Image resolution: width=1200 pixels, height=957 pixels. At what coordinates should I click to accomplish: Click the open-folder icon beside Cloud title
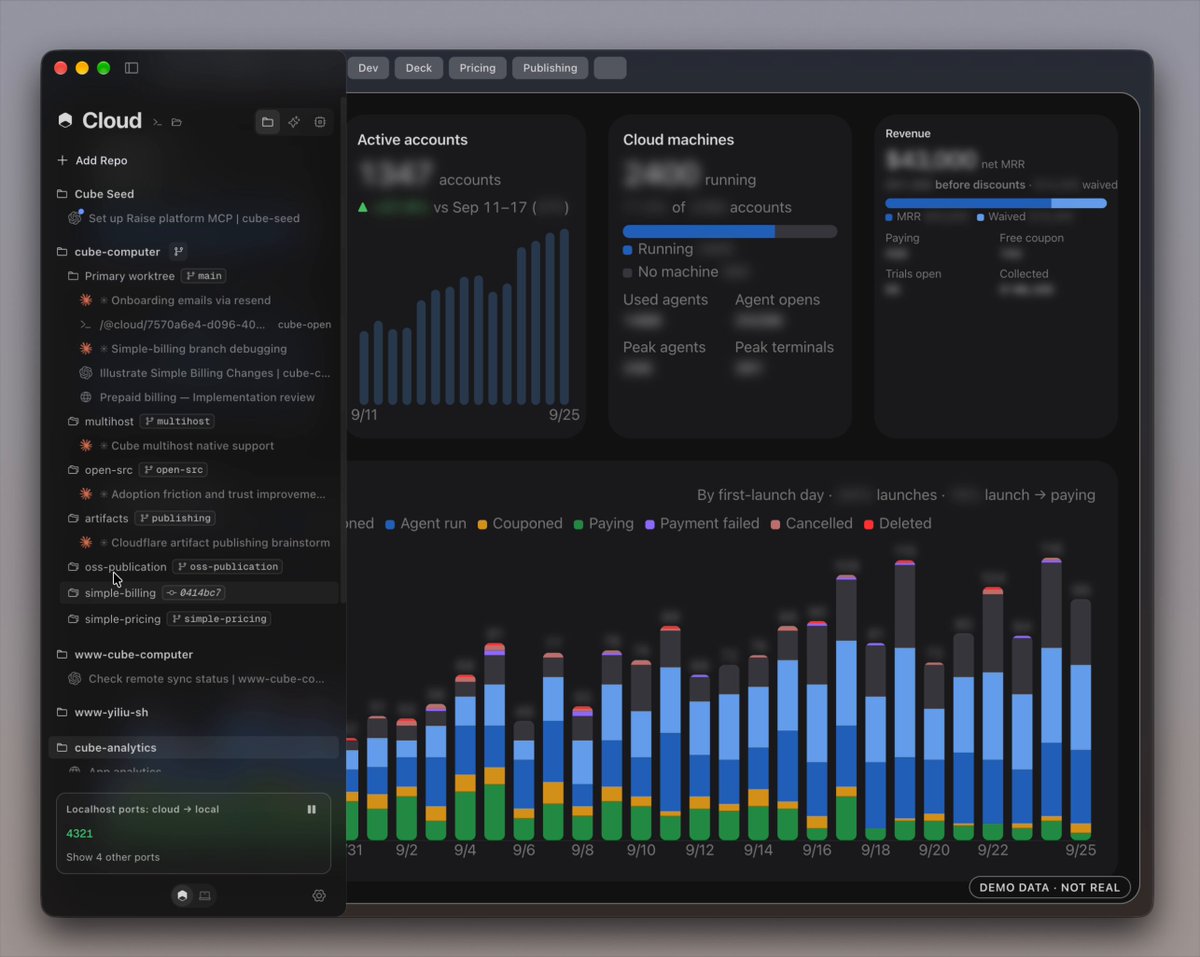pos(177,122)
